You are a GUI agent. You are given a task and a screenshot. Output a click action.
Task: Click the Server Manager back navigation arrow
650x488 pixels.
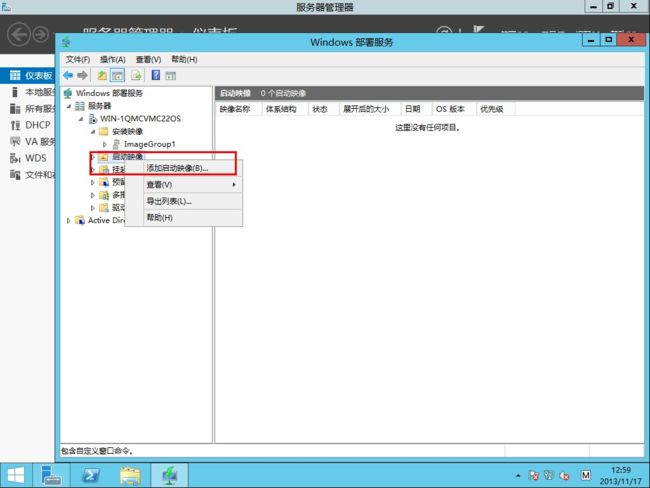(19, 34)
